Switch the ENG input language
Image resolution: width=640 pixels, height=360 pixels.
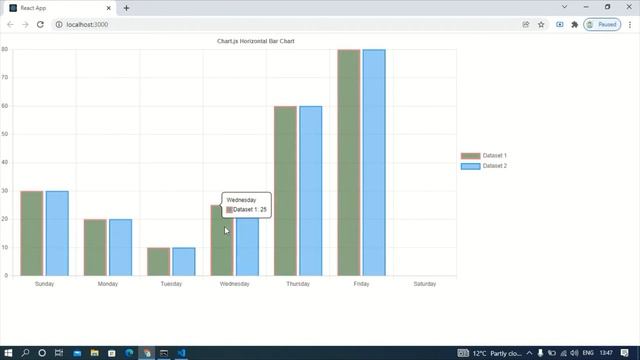pyautogui.click(x=588, y=353)
